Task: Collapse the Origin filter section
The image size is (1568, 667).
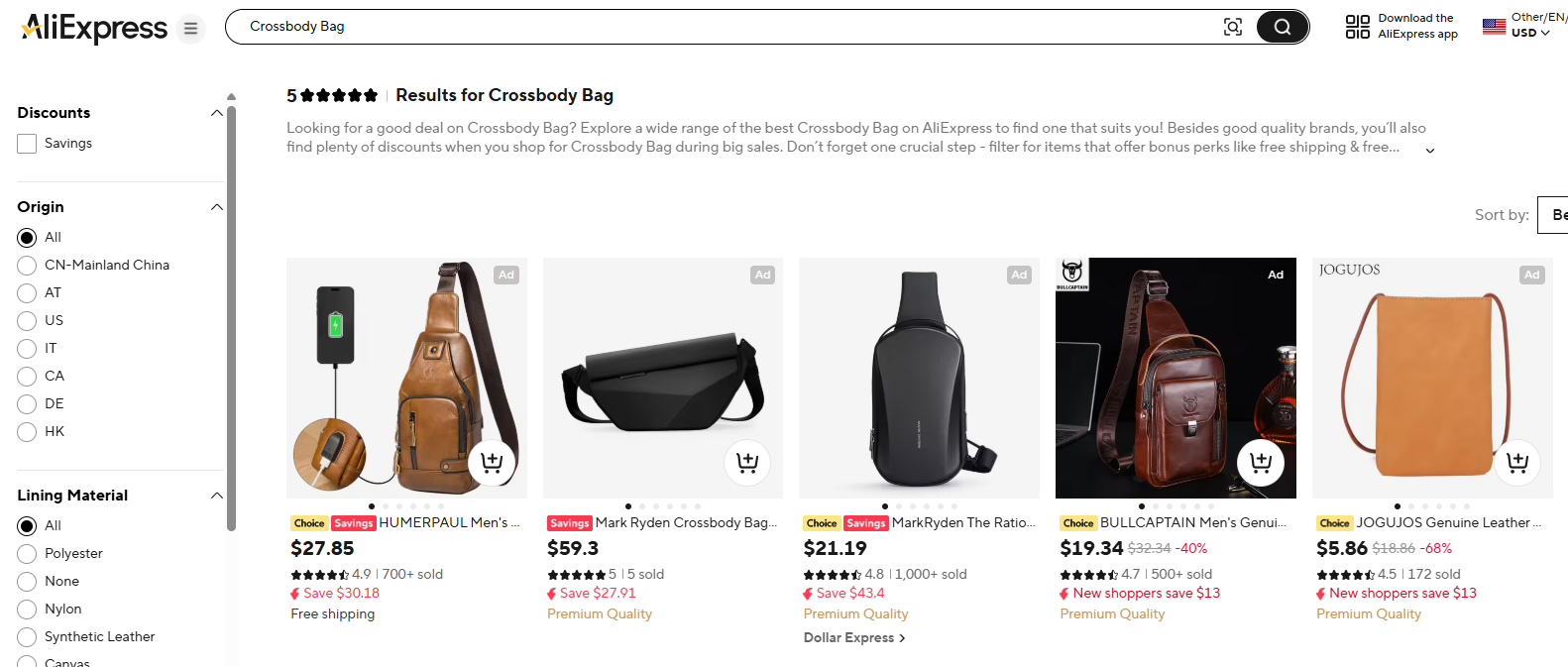Action: pyautogui.click(x=216, y=206)
